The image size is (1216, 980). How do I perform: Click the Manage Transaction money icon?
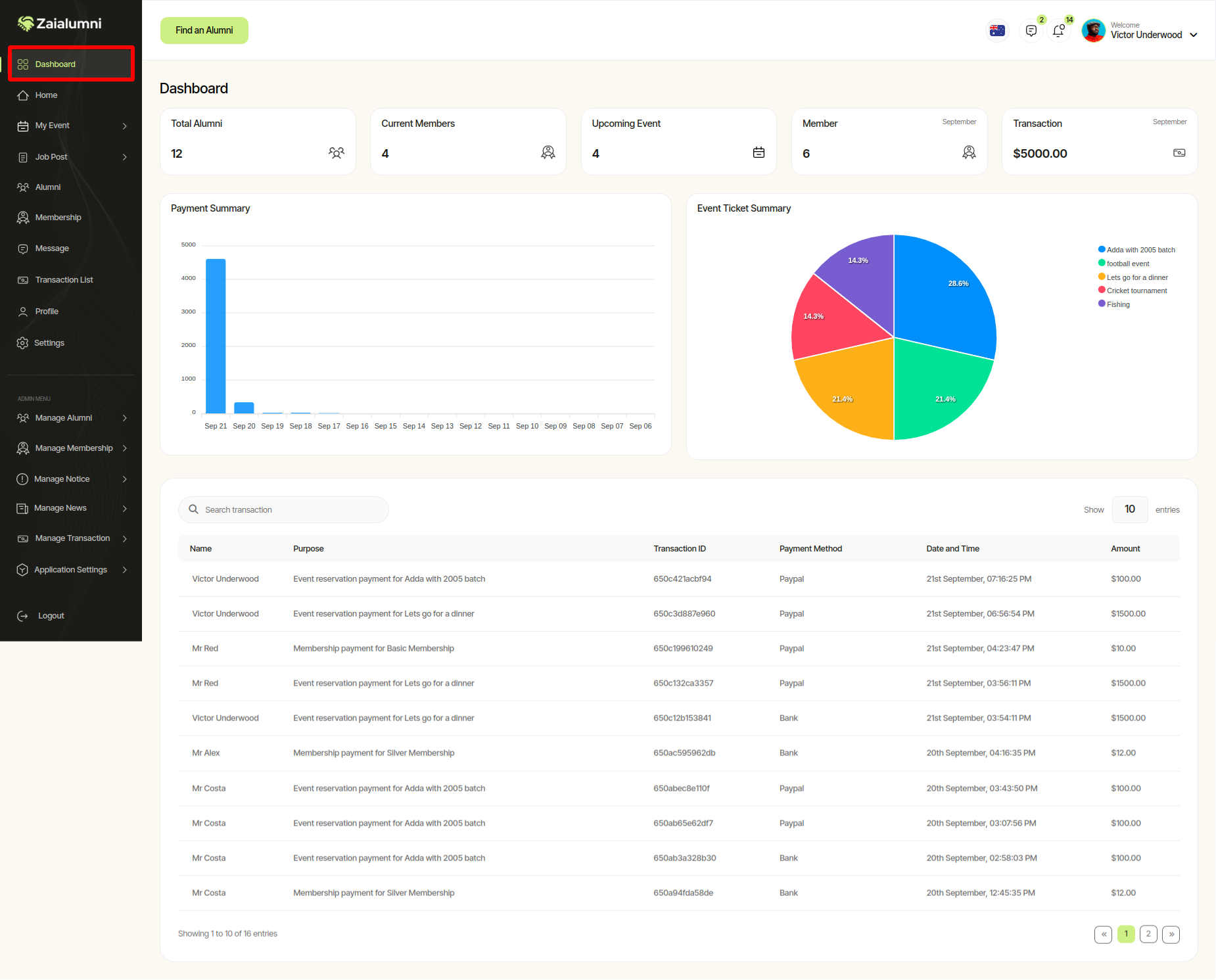point(23,538)
